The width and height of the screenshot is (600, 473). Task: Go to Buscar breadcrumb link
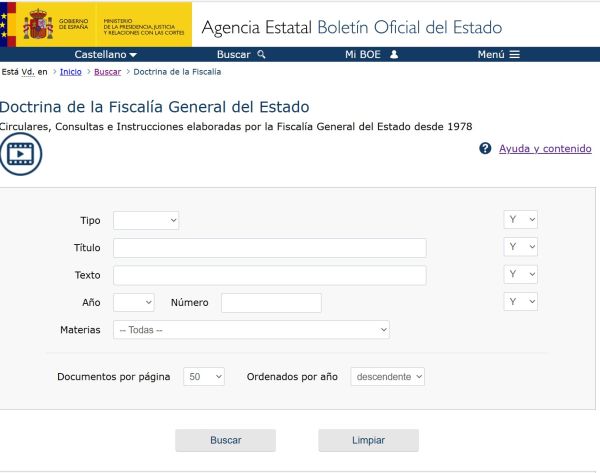[x=108, y=72]
